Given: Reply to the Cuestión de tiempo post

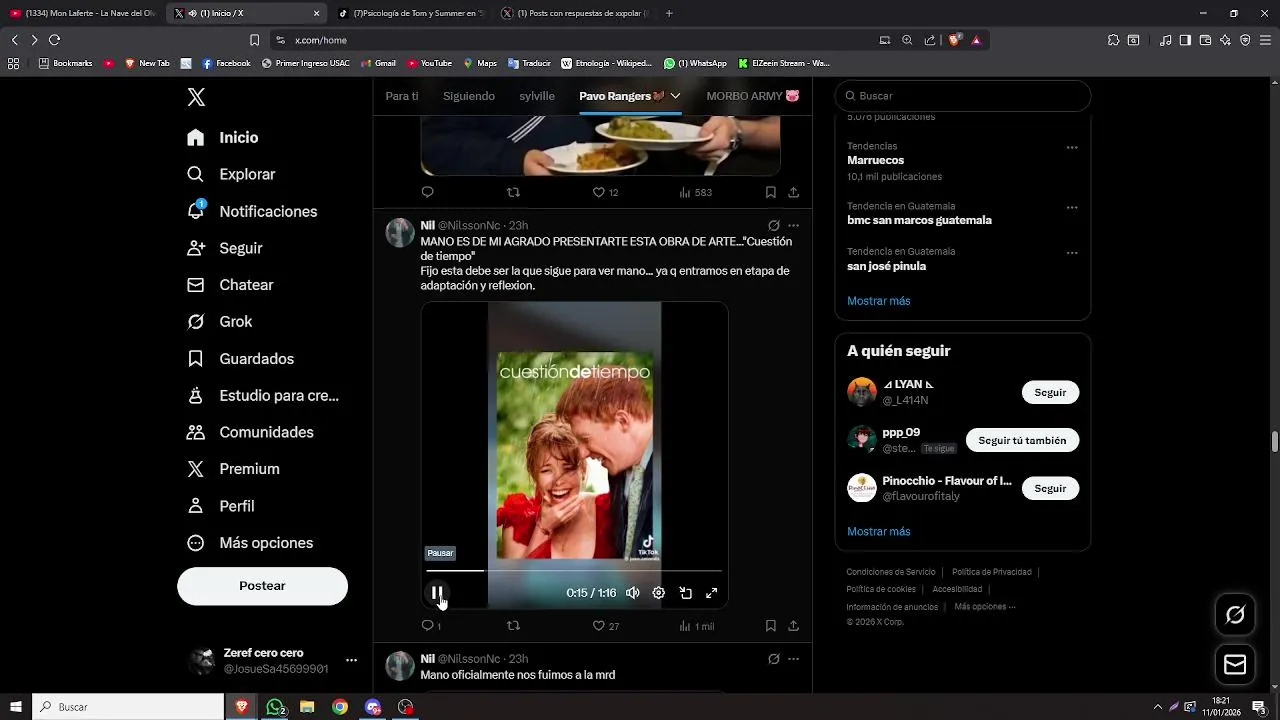Looking at the screenshot, I should [x=428, y=626].
